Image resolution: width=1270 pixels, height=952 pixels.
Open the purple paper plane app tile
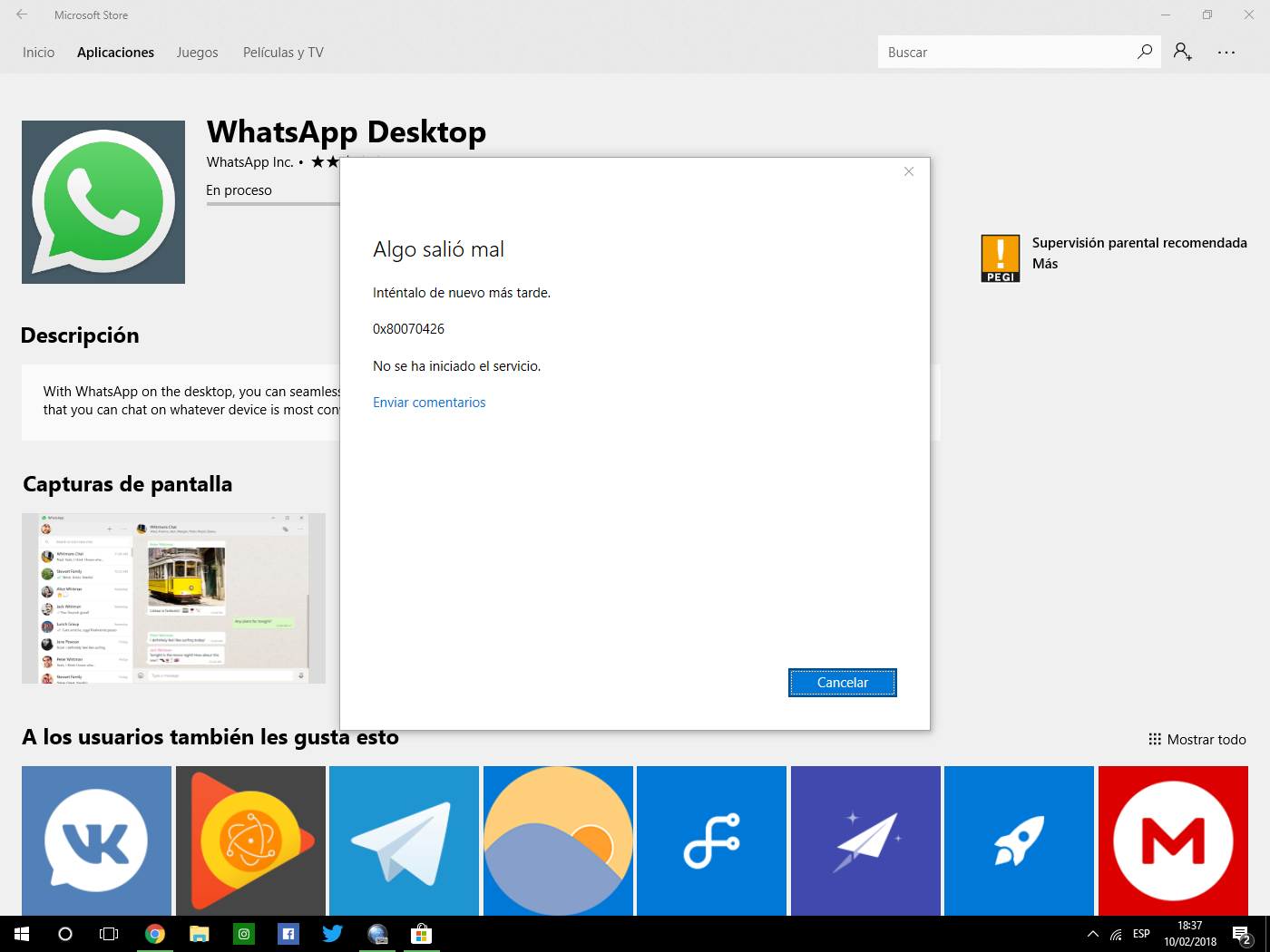[865, 841]
